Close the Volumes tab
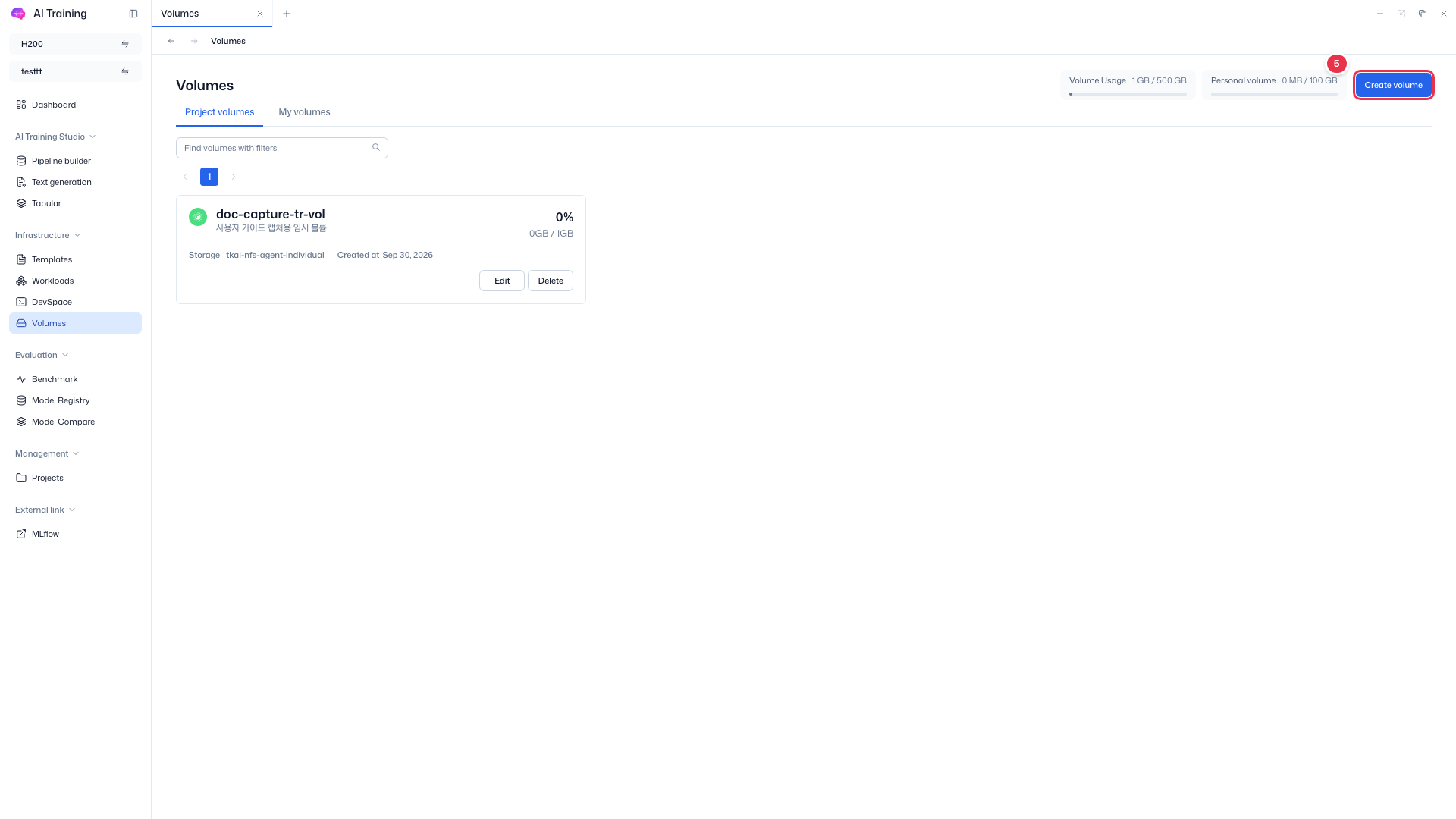The width and height of the screenshot is (1456, 819). click(x=260, y=14)
